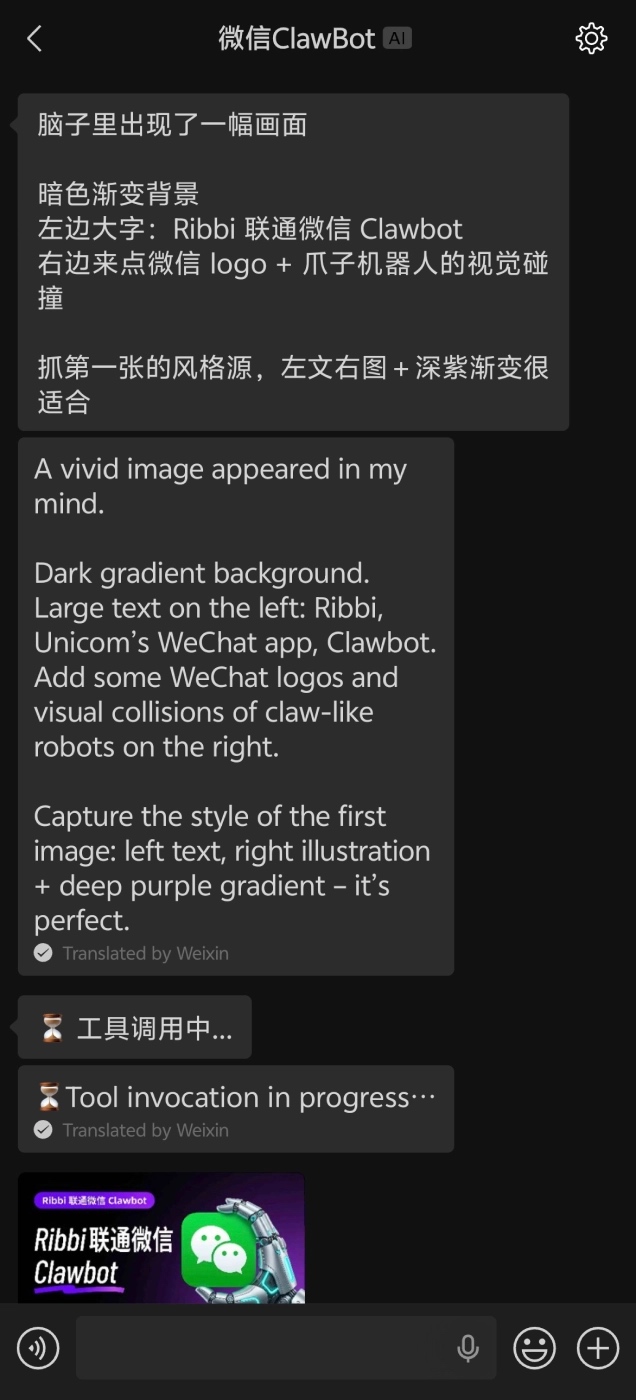636x1400 pixels.
Task: Click hourglass in Tool invocation message
Action: pyautogui.click(x=48, y=1097)
